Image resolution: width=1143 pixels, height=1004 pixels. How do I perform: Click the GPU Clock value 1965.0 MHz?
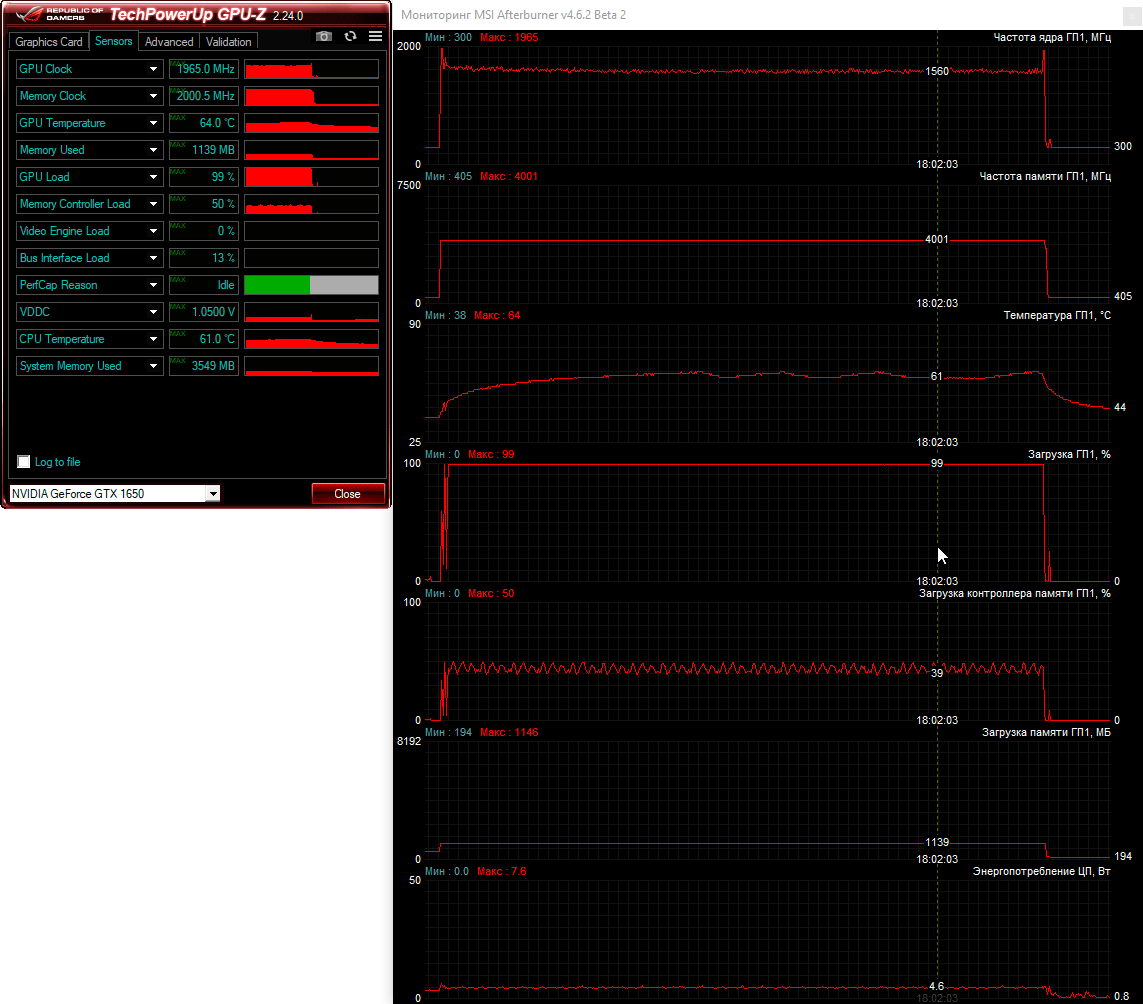pos(204,69)
